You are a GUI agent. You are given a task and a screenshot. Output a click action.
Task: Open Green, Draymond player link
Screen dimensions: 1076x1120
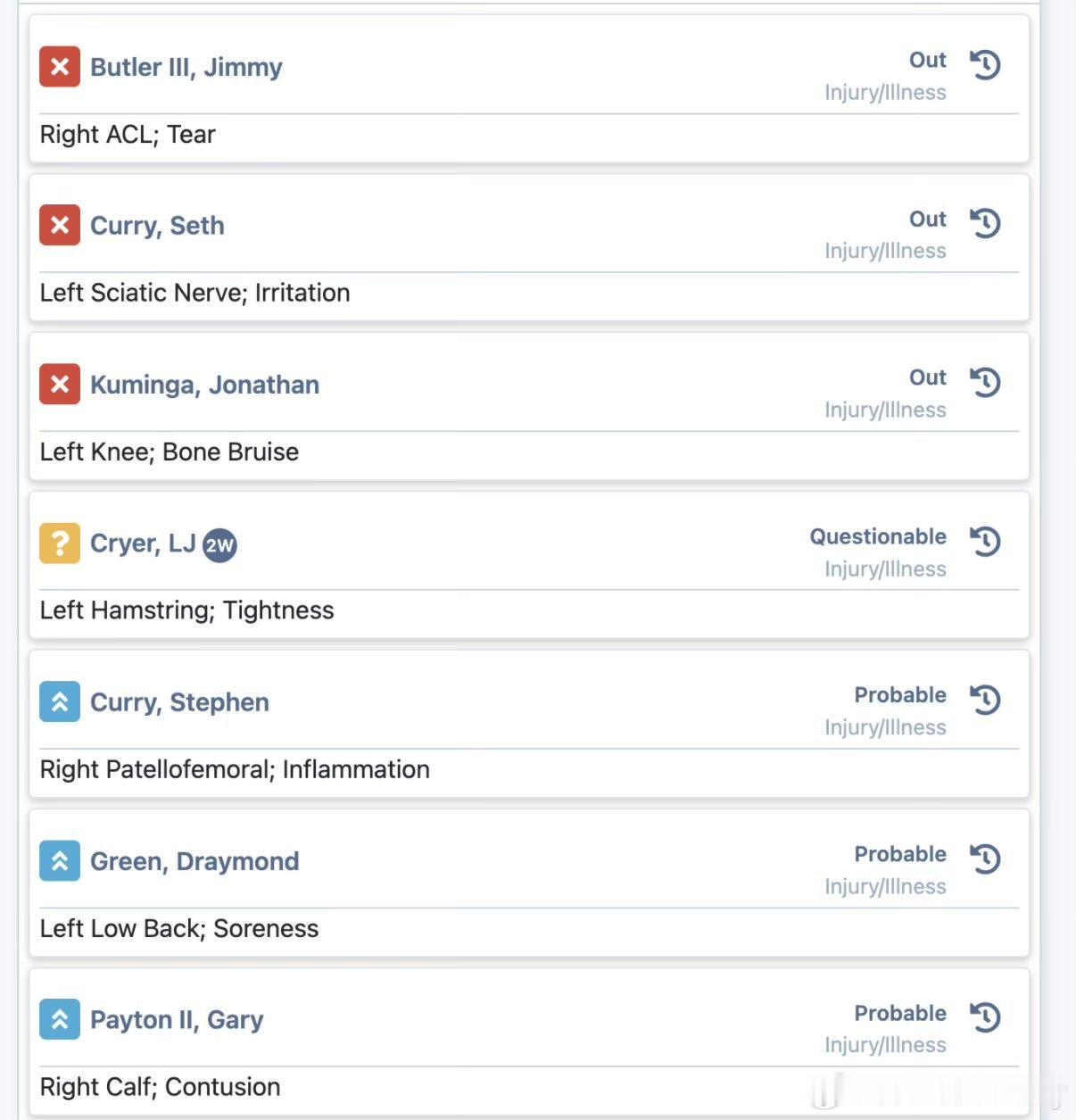coord(195,861)
